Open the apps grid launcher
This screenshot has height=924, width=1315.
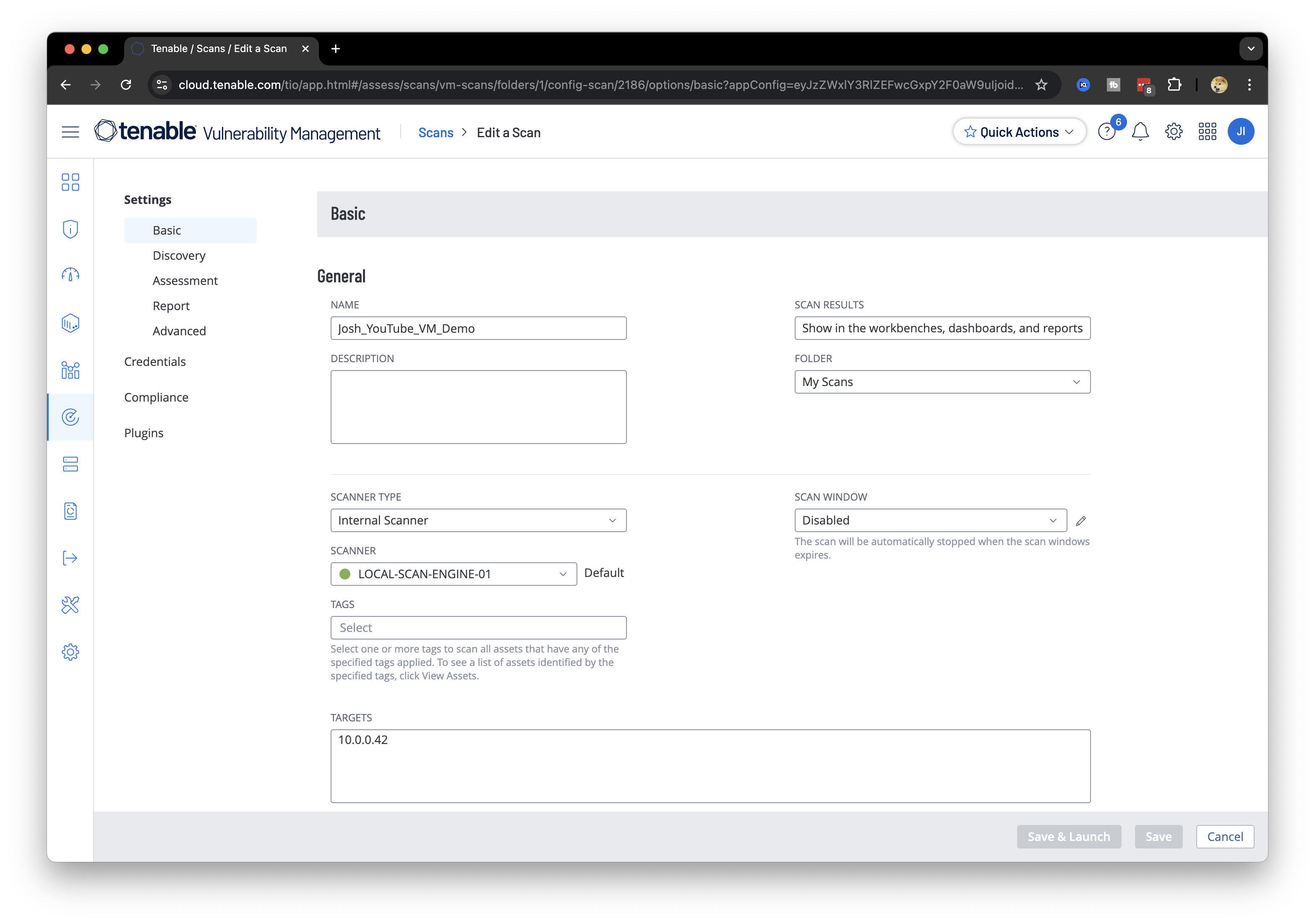1207,132
